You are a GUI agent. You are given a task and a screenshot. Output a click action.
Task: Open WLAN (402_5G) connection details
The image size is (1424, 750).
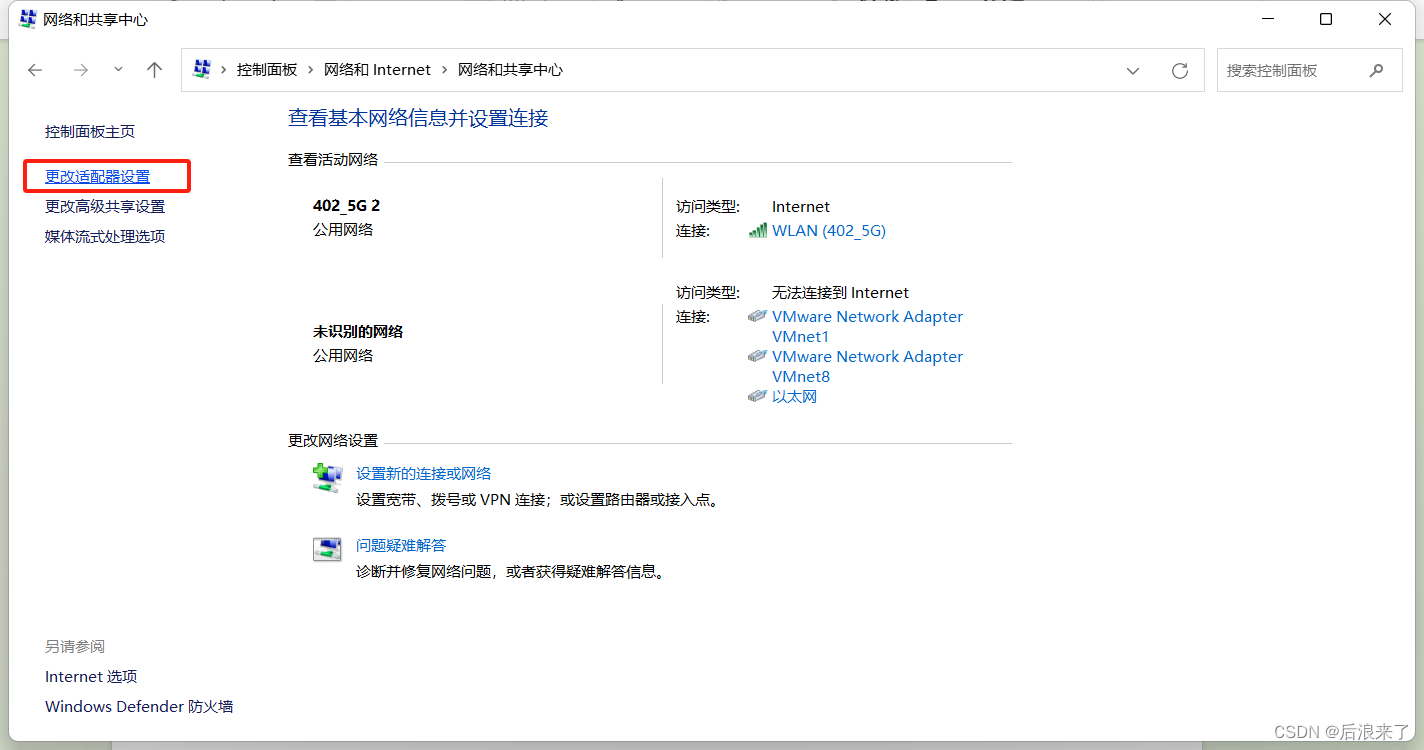[x=828, y=230]
